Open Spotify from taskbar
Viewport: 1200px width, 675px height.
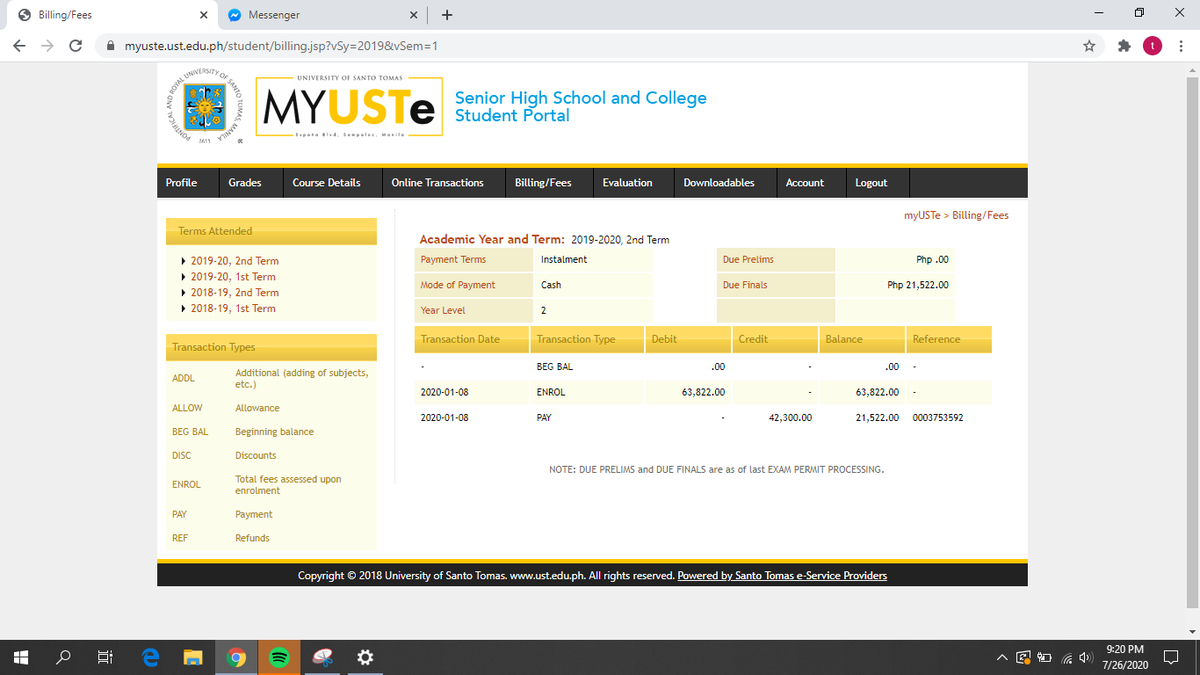tap(279, 657)
